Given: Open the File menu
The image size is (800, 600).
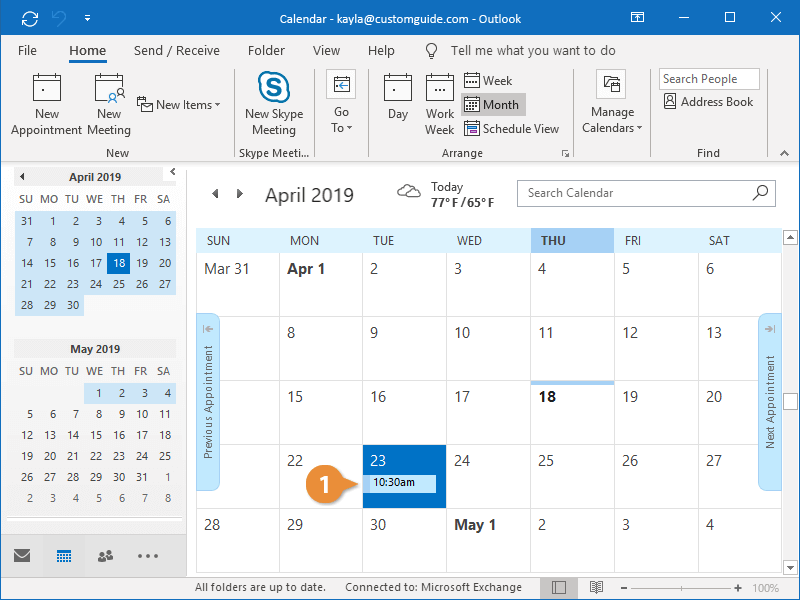Looking at the screenshot, I should [x=27, y=51].
